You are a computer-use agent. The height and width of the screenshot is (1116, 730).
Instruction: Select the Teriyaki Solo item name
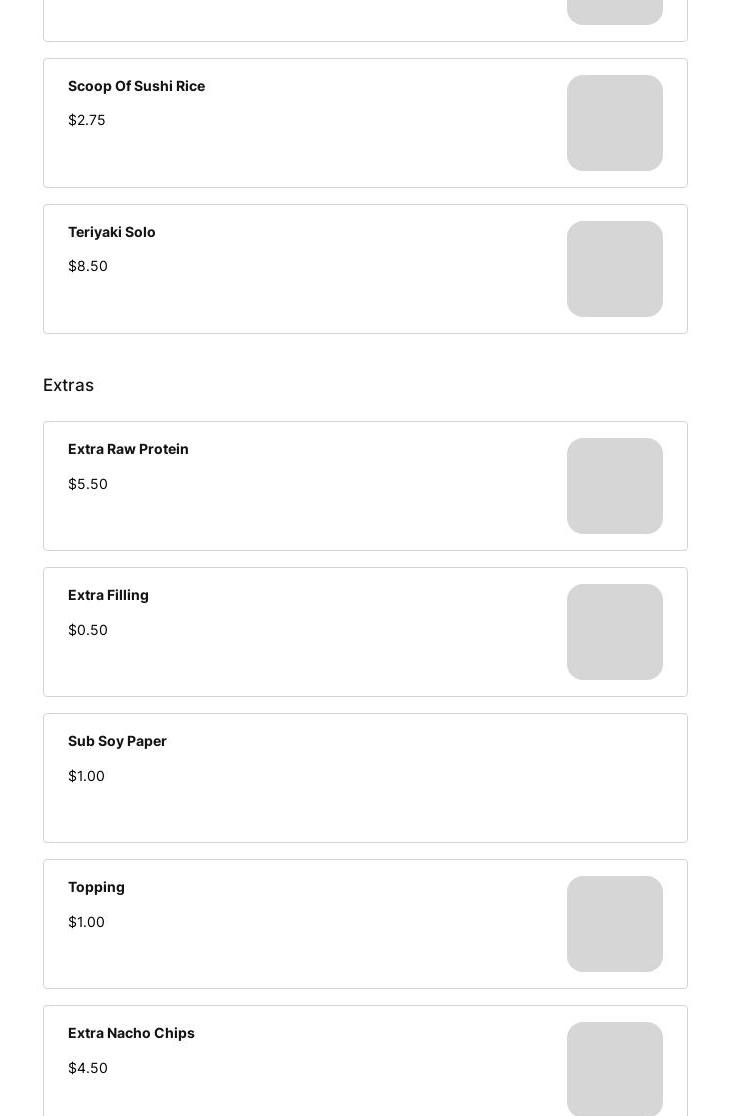tap(112, 232)
